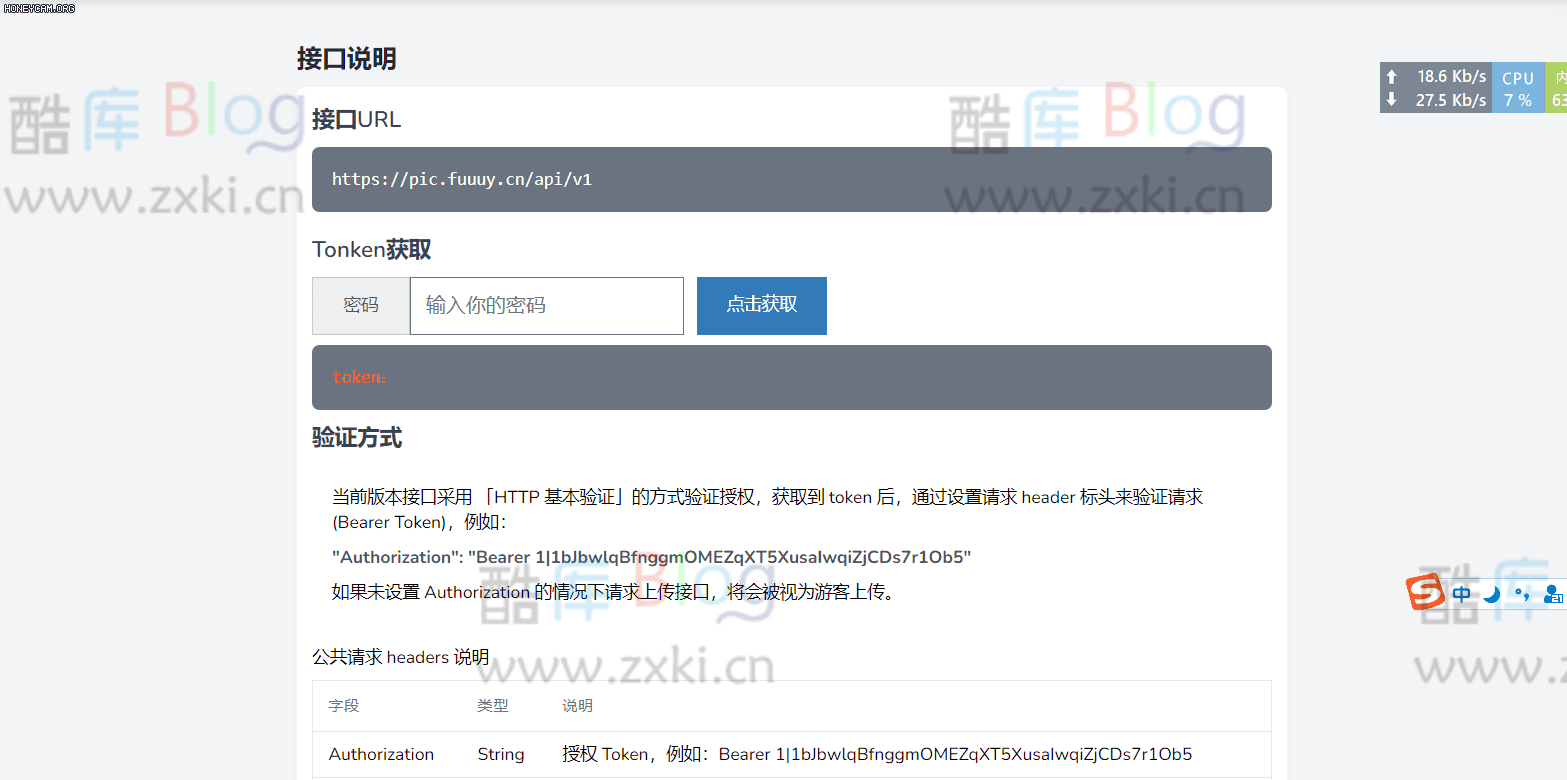Image resolution: width=1567 pixels, height=780 pixels.
Task: Click the download speed arrow showing 27.5 Kb/s
Action: 1391,100
